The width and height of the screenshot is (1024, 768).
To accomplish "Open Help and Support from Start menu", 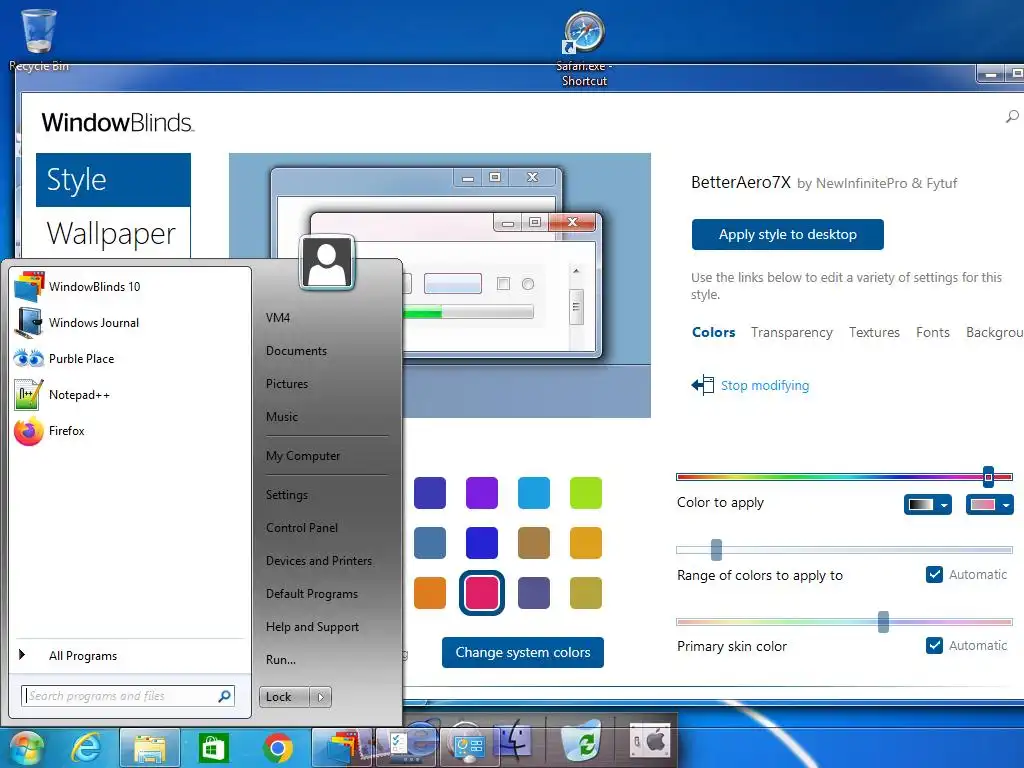I will coord(312,627).
